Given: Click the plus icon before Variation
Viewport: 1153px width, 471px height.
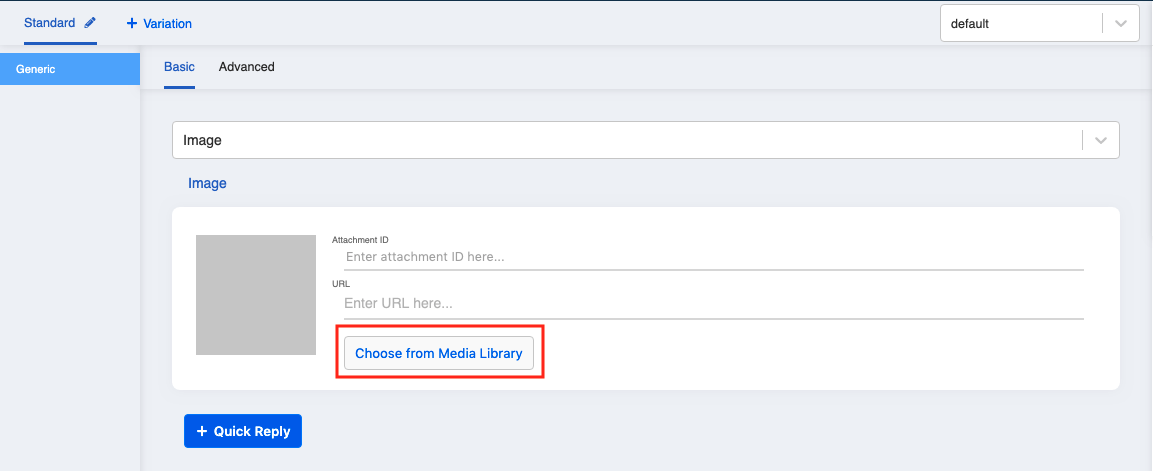Looking at the screenshot, I should (x=132, y=24).
